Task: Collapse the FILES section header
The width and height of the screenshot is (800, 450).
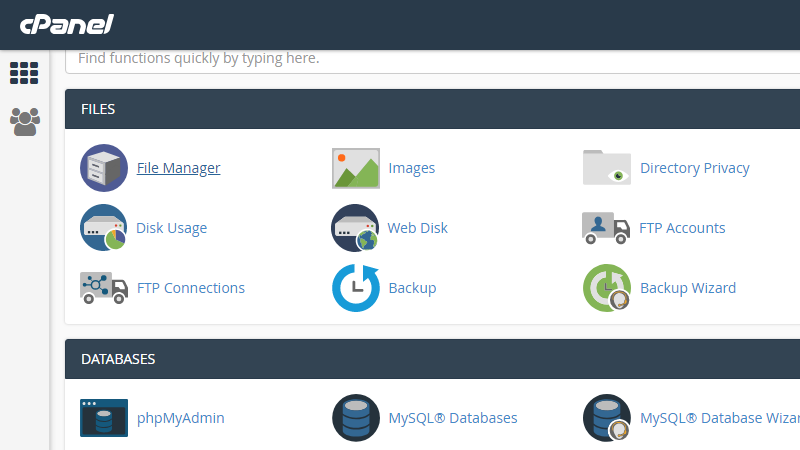Action: pos(433,109)
